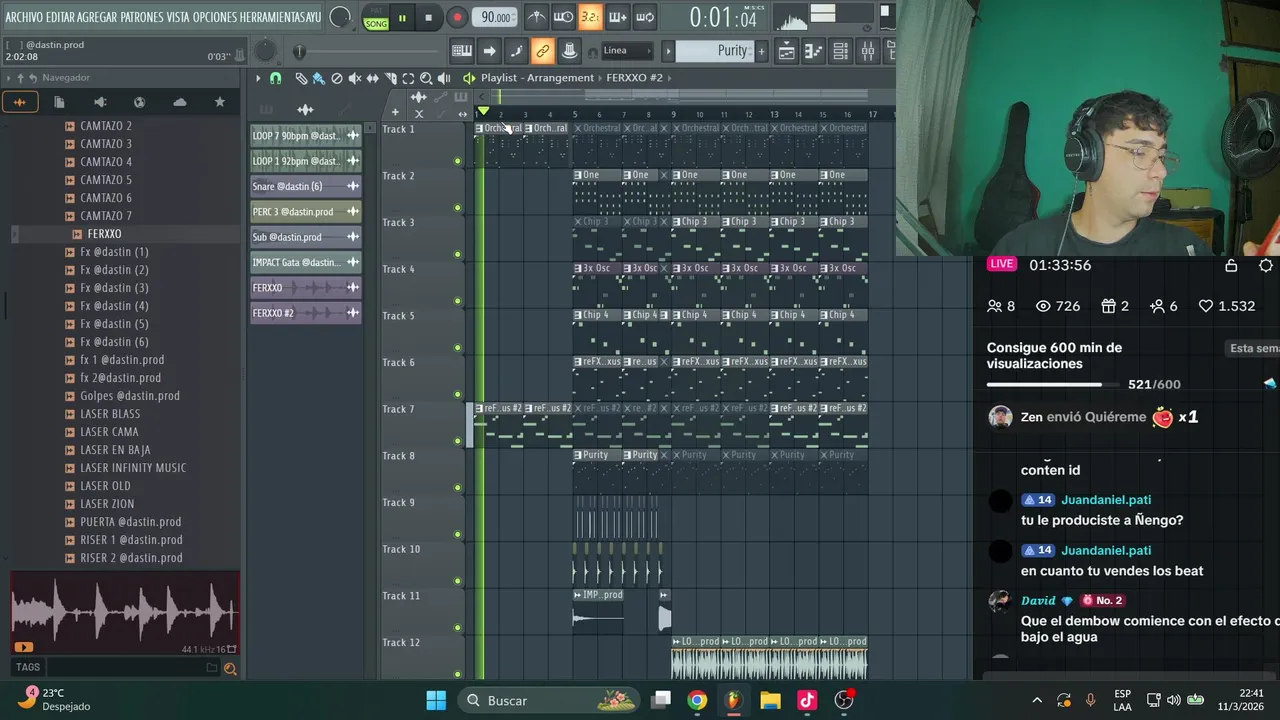Click the sample preview waveform
Viewport: 1280px width, 720px height.
(x=125, y=613)
